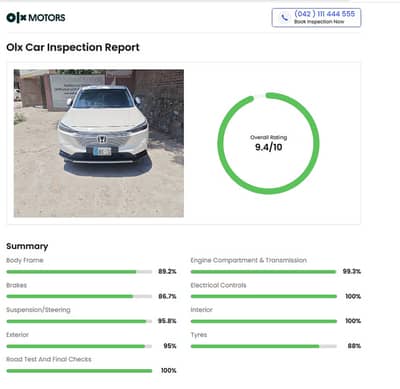Image resolution: width=400 pixels, height=389 pixels.
Task: Click the (042) 111 444 555 number
Action: [x=324, y=14]
